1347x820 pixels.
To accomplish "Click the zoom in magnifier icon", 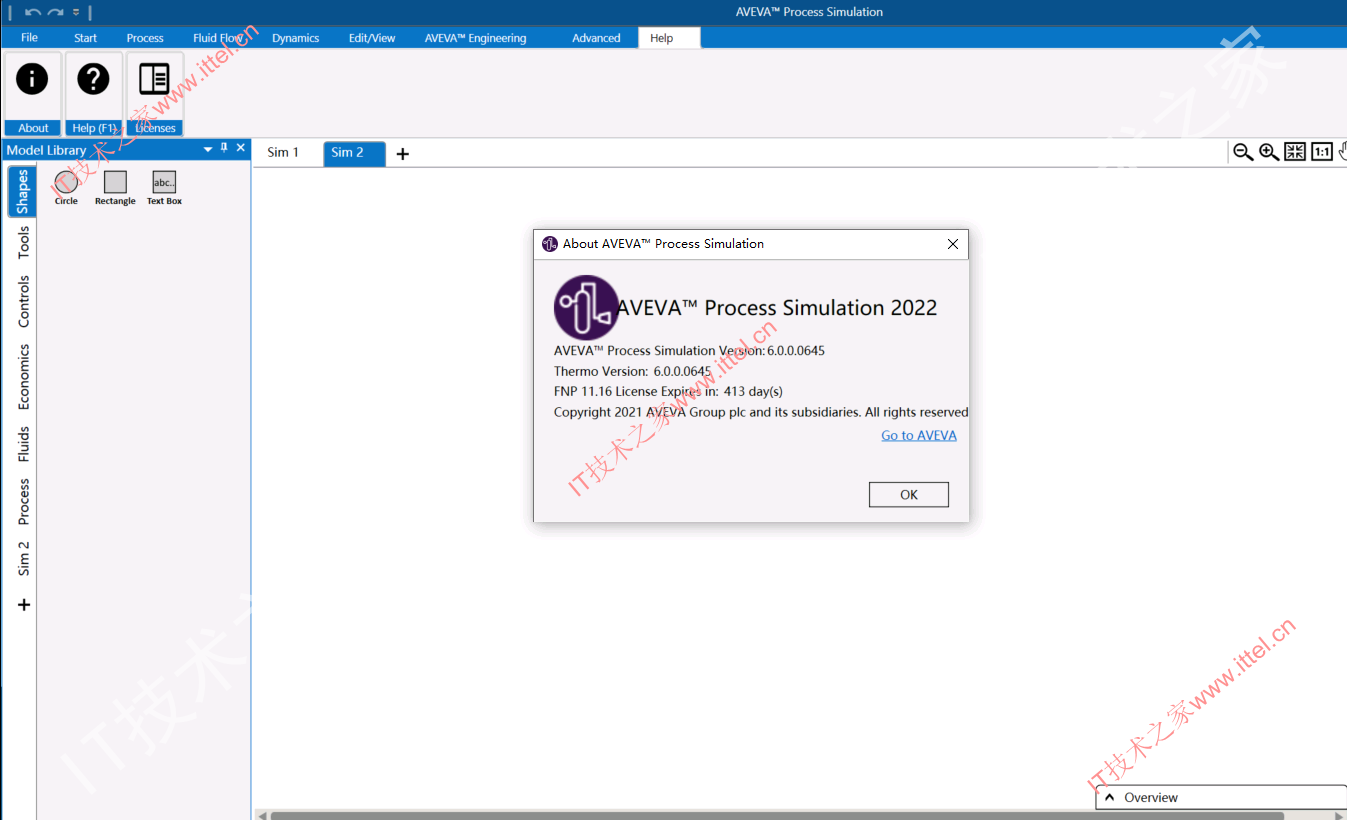I will [1269, 152].
